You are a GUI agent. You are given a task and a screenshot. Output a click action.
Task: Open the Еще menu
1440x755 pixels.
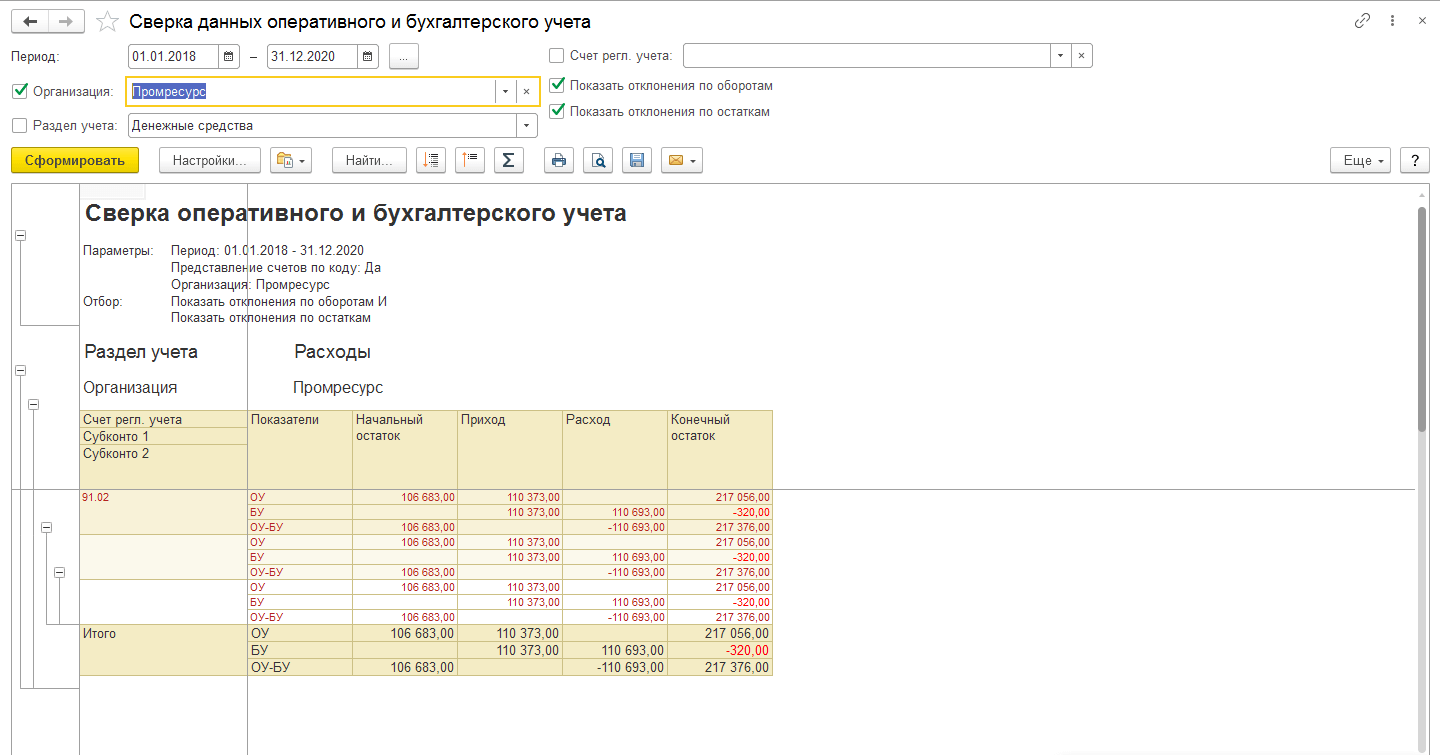1360,161
